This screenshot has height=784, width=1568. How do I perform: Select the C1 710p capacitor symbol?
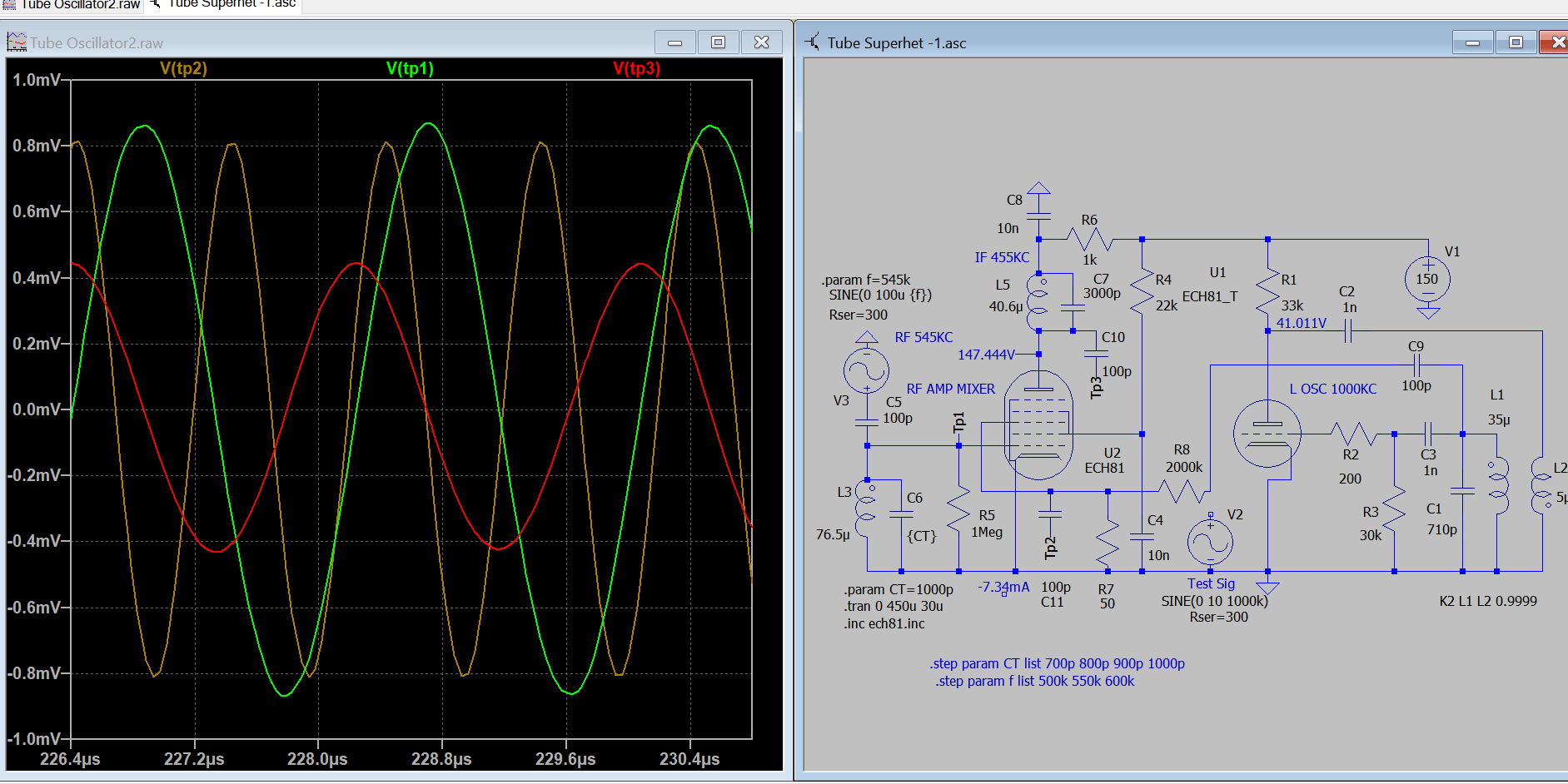(1462, 491)
